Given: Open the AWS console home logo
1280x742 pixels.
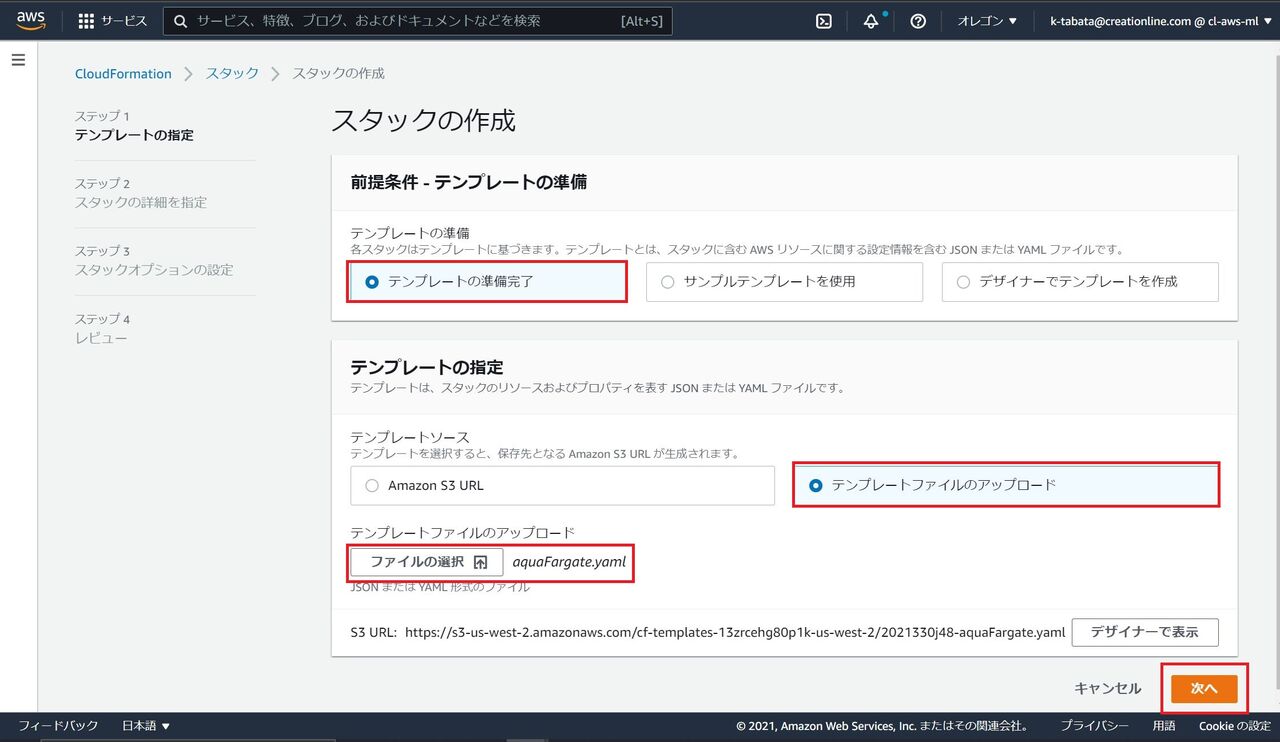Looking at the screenshot, I should pos(31,20).
